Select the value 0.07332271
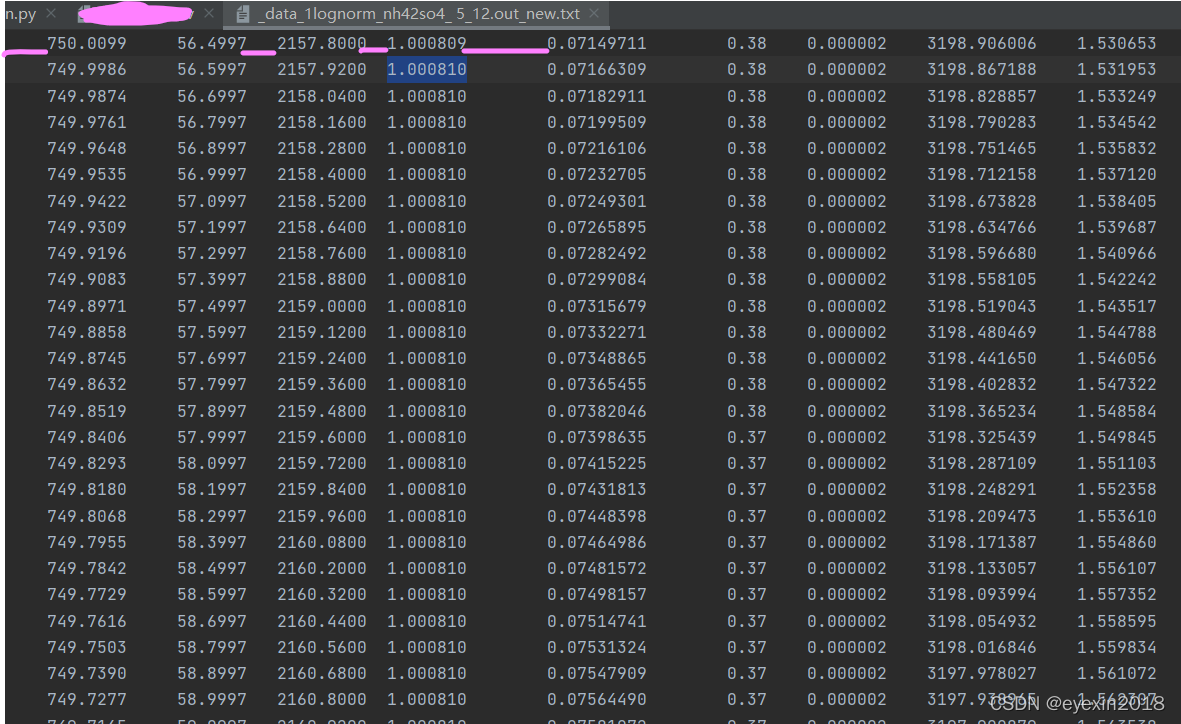Screen dimensions: 1181x724 pos(597,332)
